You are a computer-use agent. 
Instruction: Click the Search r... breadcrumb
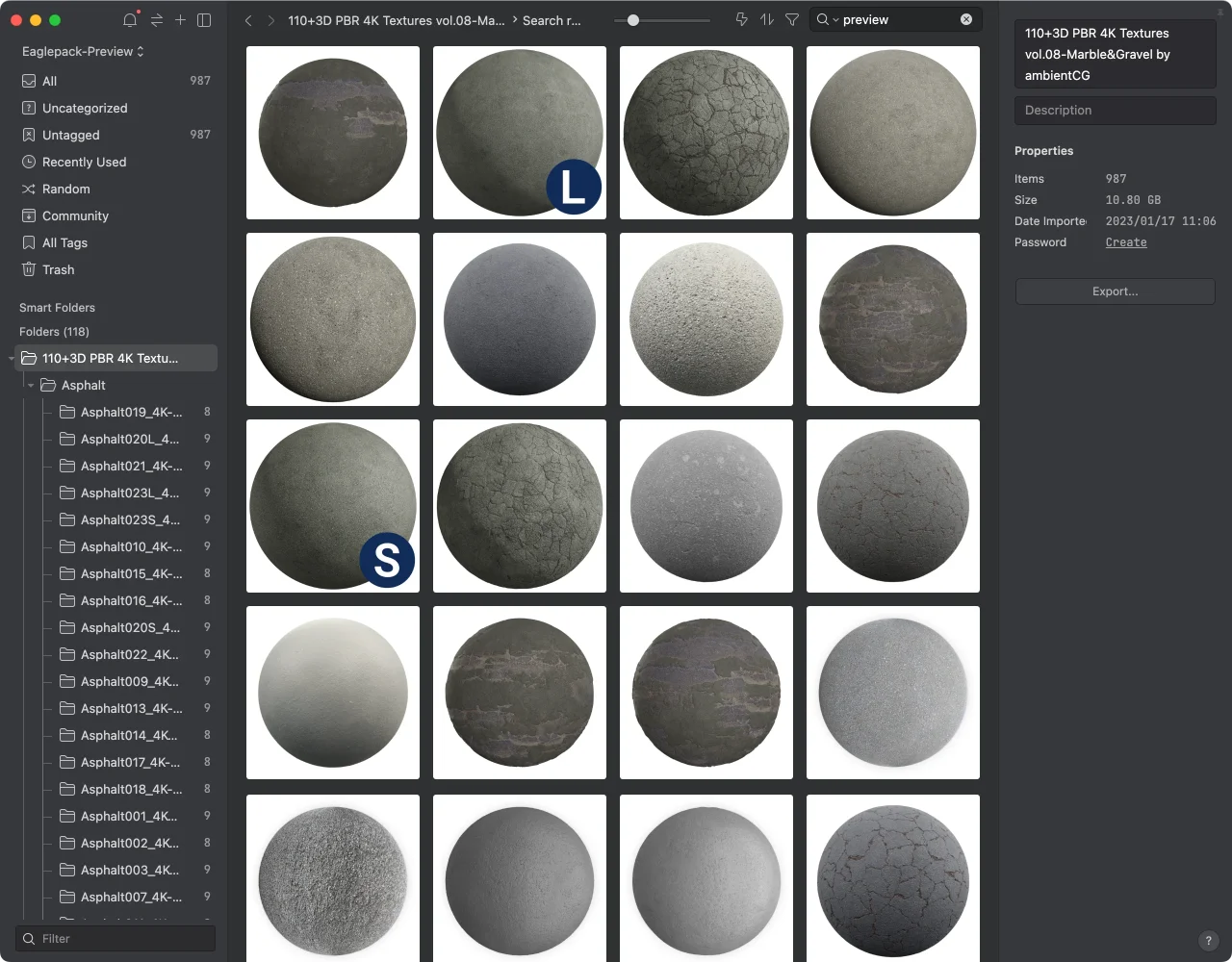click(552, 20)
